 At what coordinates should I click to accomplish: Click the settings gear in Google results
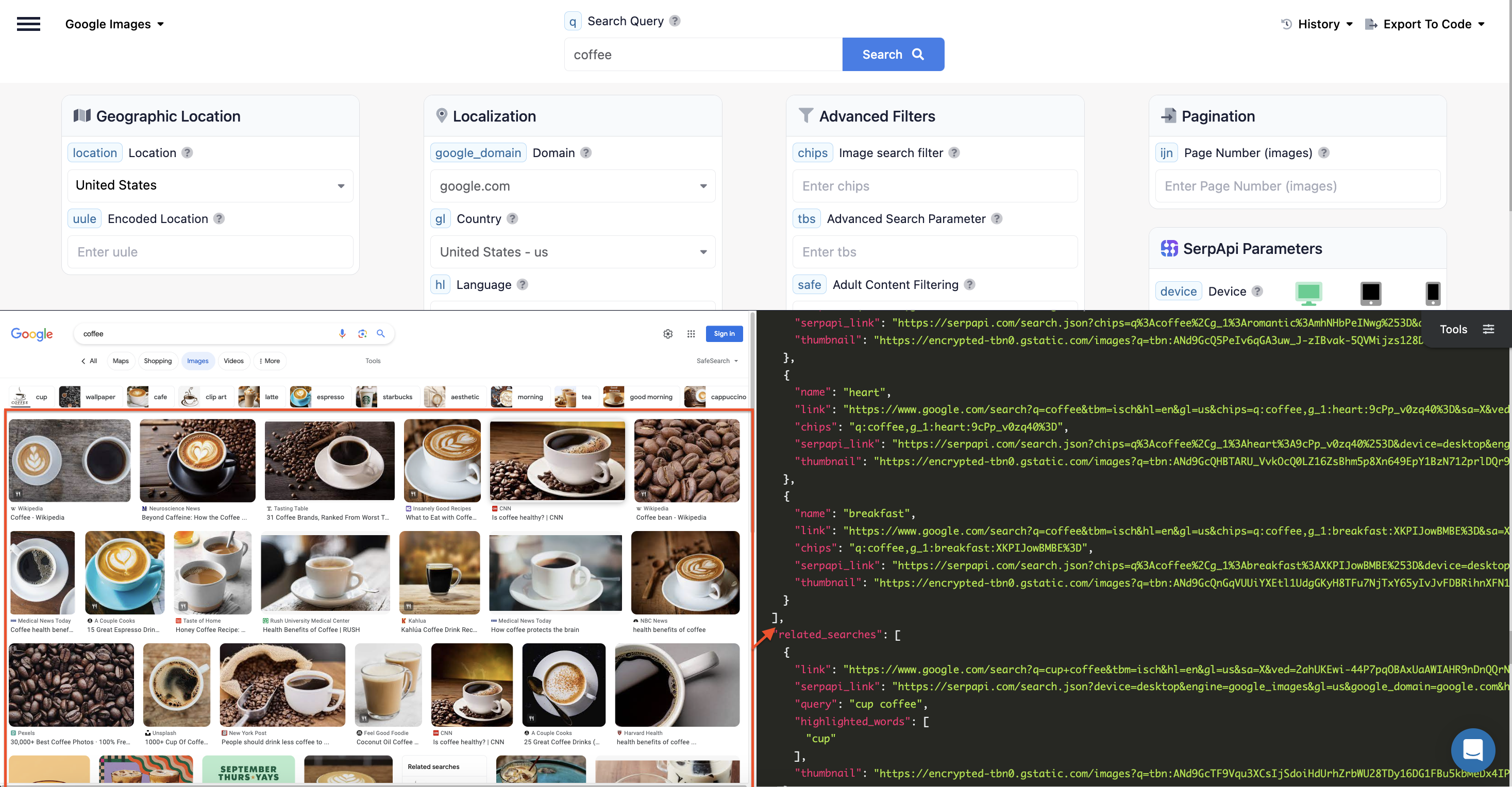[668, 333]
